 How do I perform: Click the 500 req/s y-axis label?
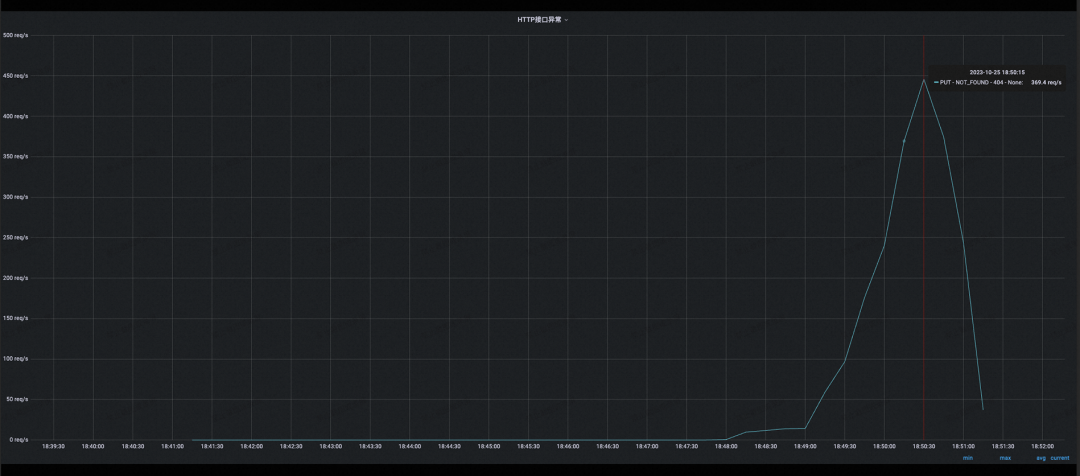pyautogui.click(x=15, y=35)
